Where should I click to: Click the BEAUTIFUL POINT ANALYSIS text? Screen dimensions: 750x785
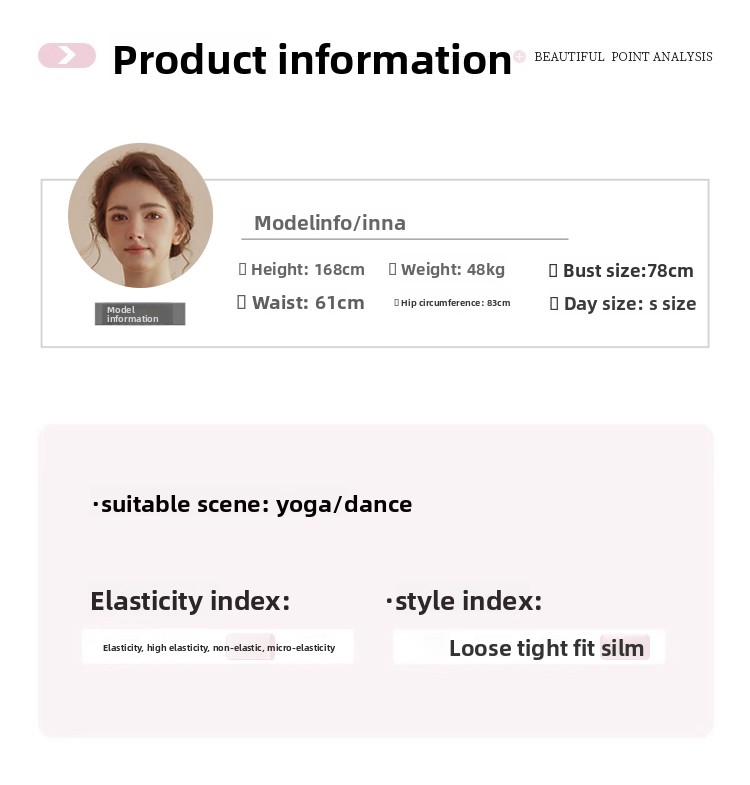[623, 57]
